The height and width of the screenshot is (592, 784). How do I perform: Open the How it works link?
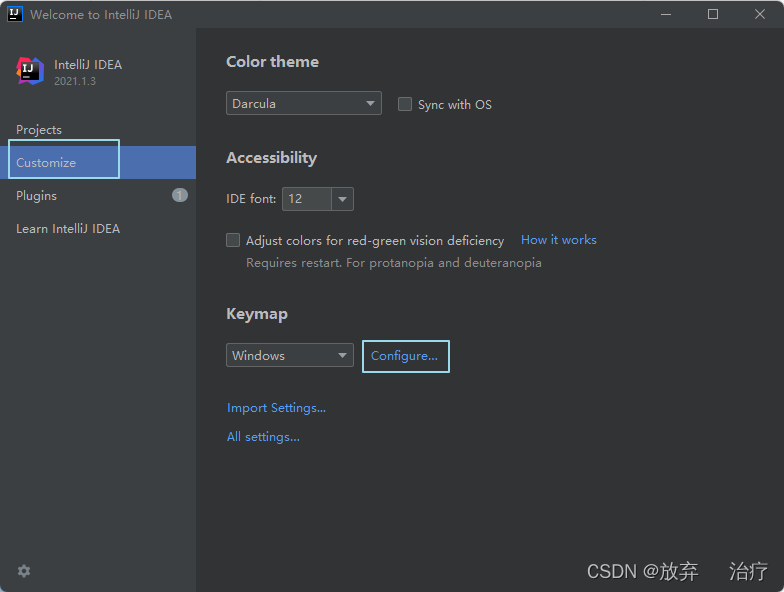(x=558, y=240)
